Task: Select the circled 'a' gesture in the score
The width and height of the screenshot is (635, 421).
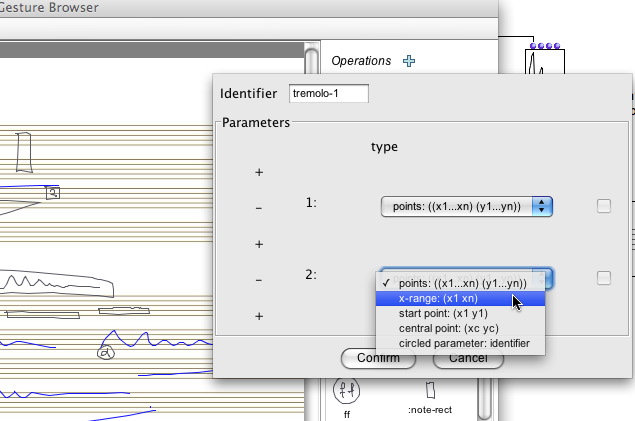Action: tap(106, 353)
